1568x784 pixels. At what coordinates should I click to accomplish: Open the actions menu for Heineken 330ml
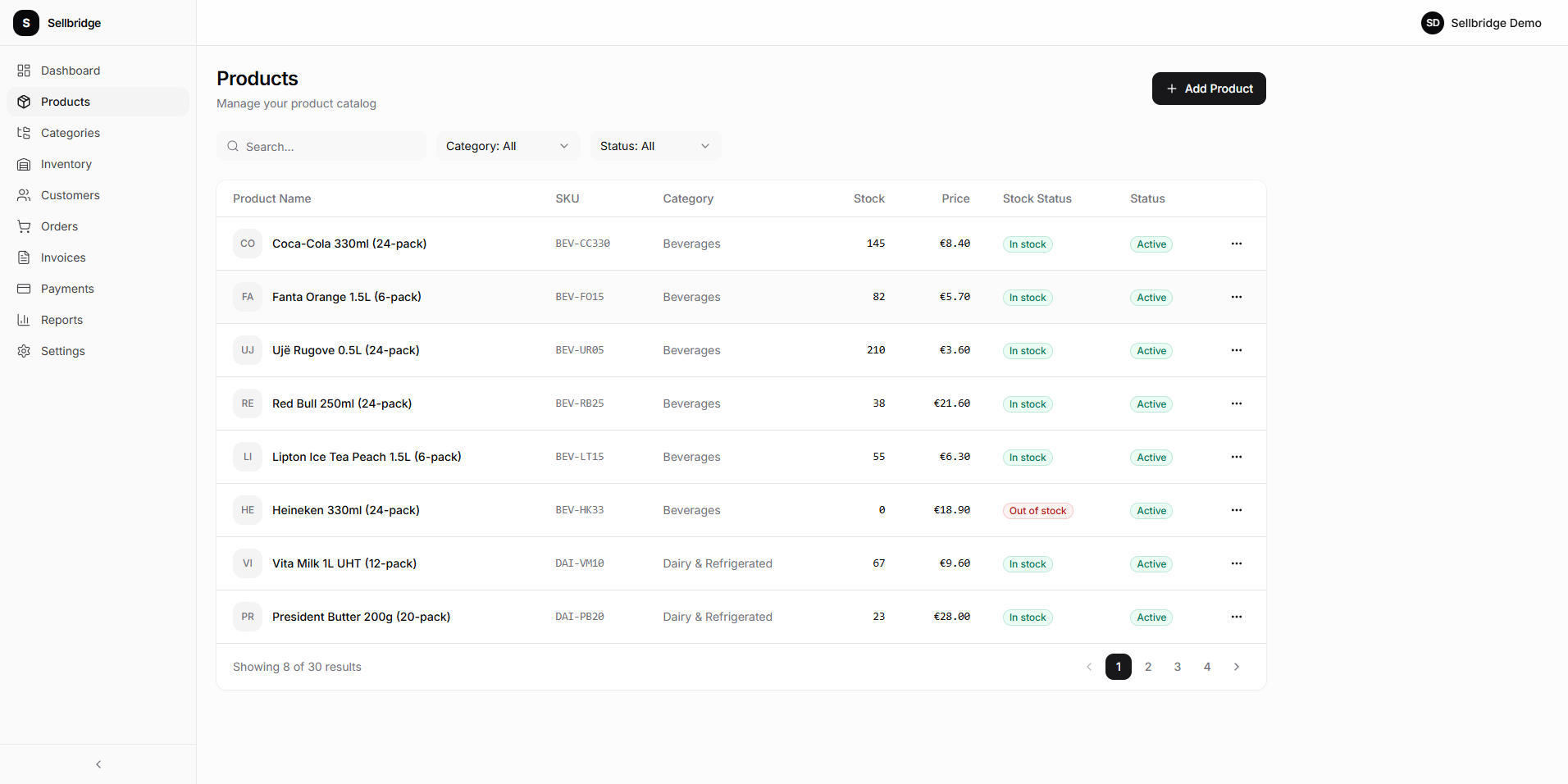point(1237,509)
